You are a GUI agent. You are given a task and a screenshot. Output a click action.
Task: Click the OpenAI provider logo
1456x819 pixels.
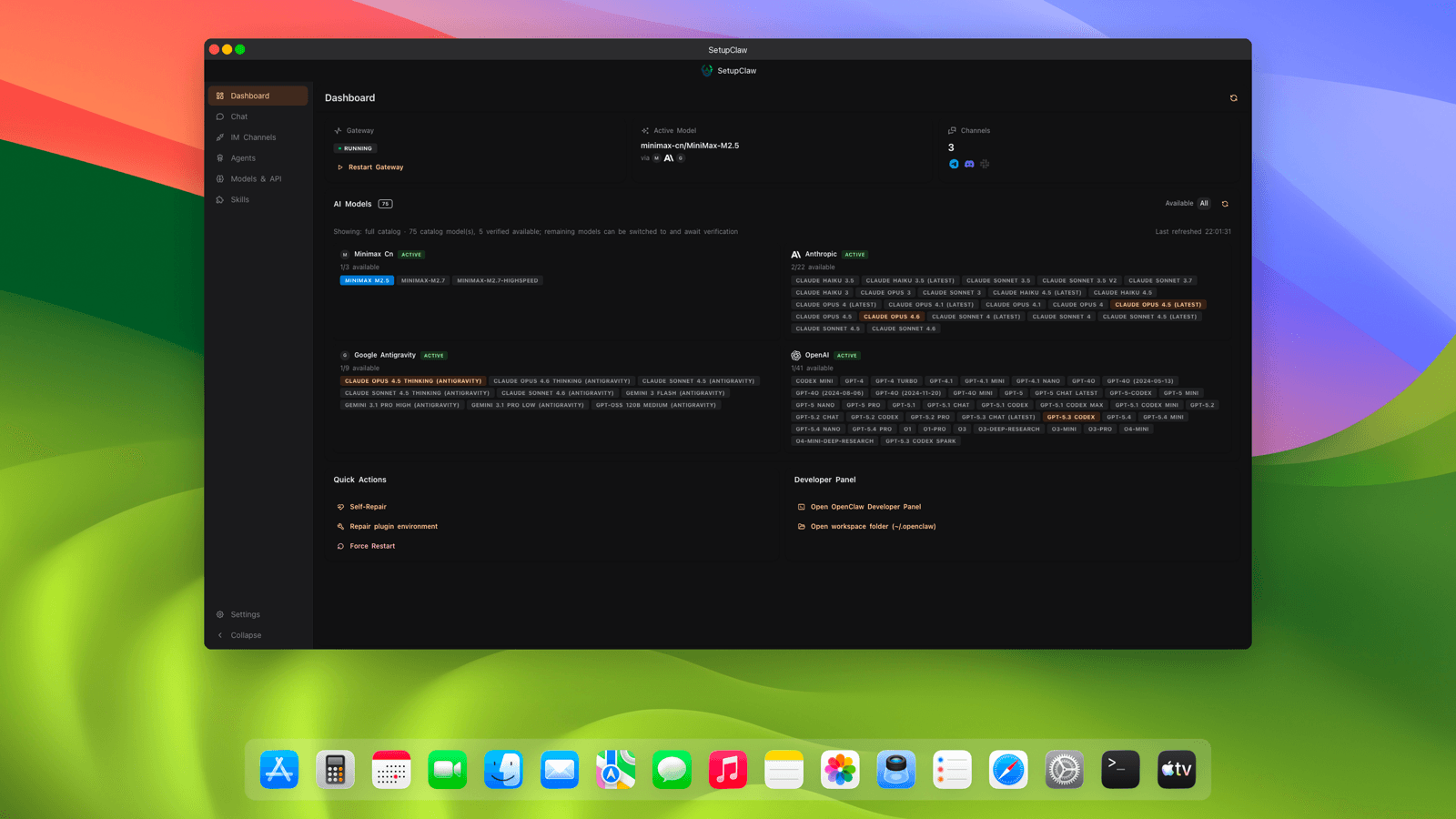pyautogui.click(x=796, y=356)
